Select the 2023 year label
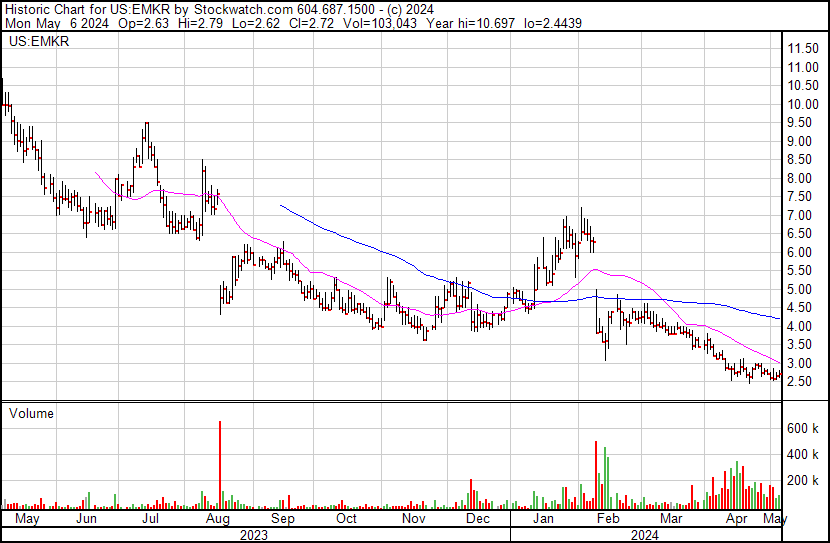The height and width of the screenshot is (543, 830). pos(254,535)
